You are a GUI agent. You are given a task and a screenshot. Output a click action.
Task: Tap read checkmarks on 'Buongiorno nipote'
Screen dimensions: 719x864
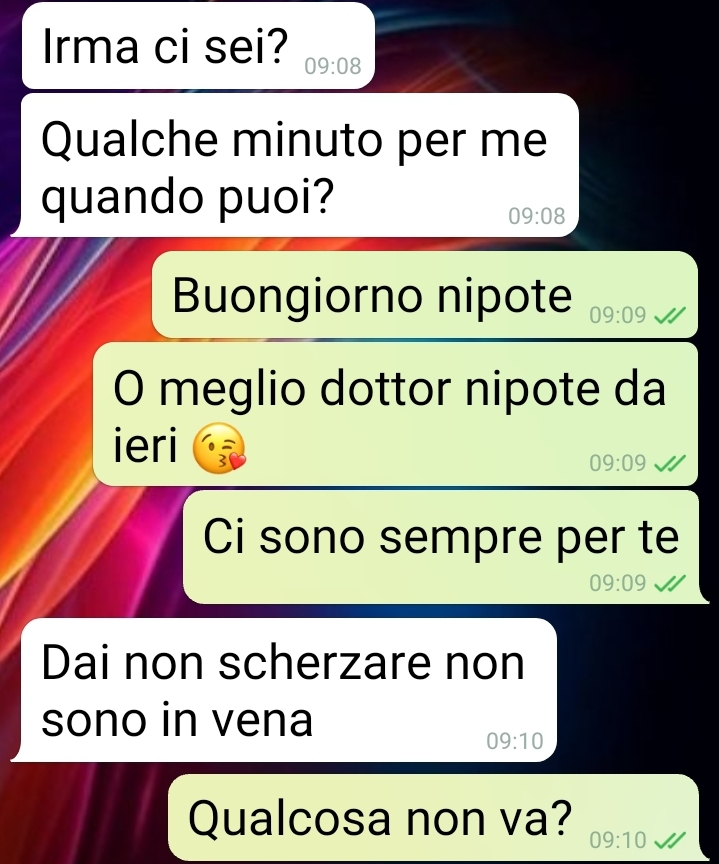[x=669, y=315]
